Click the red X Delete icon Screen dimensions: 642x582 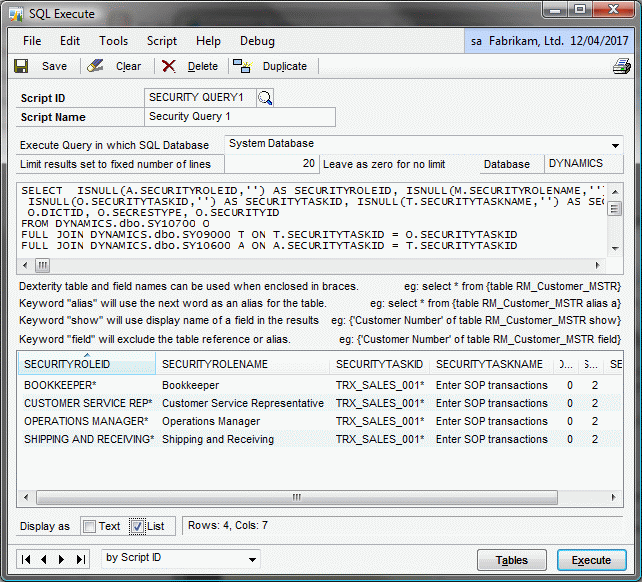[169, 66]
